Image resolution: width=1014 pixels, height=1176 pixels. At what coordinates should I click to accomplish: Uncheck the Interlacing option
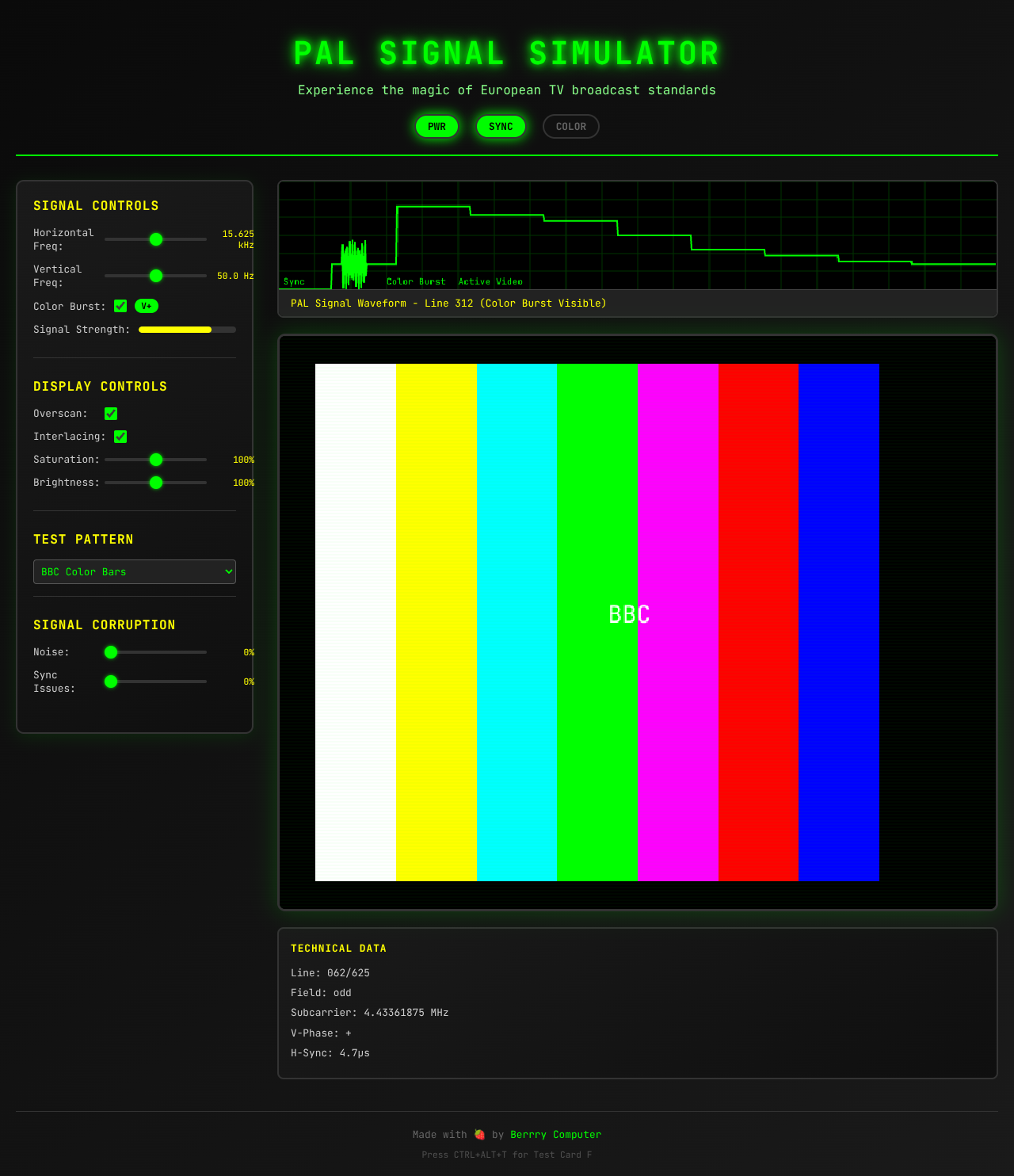(120, 436)
